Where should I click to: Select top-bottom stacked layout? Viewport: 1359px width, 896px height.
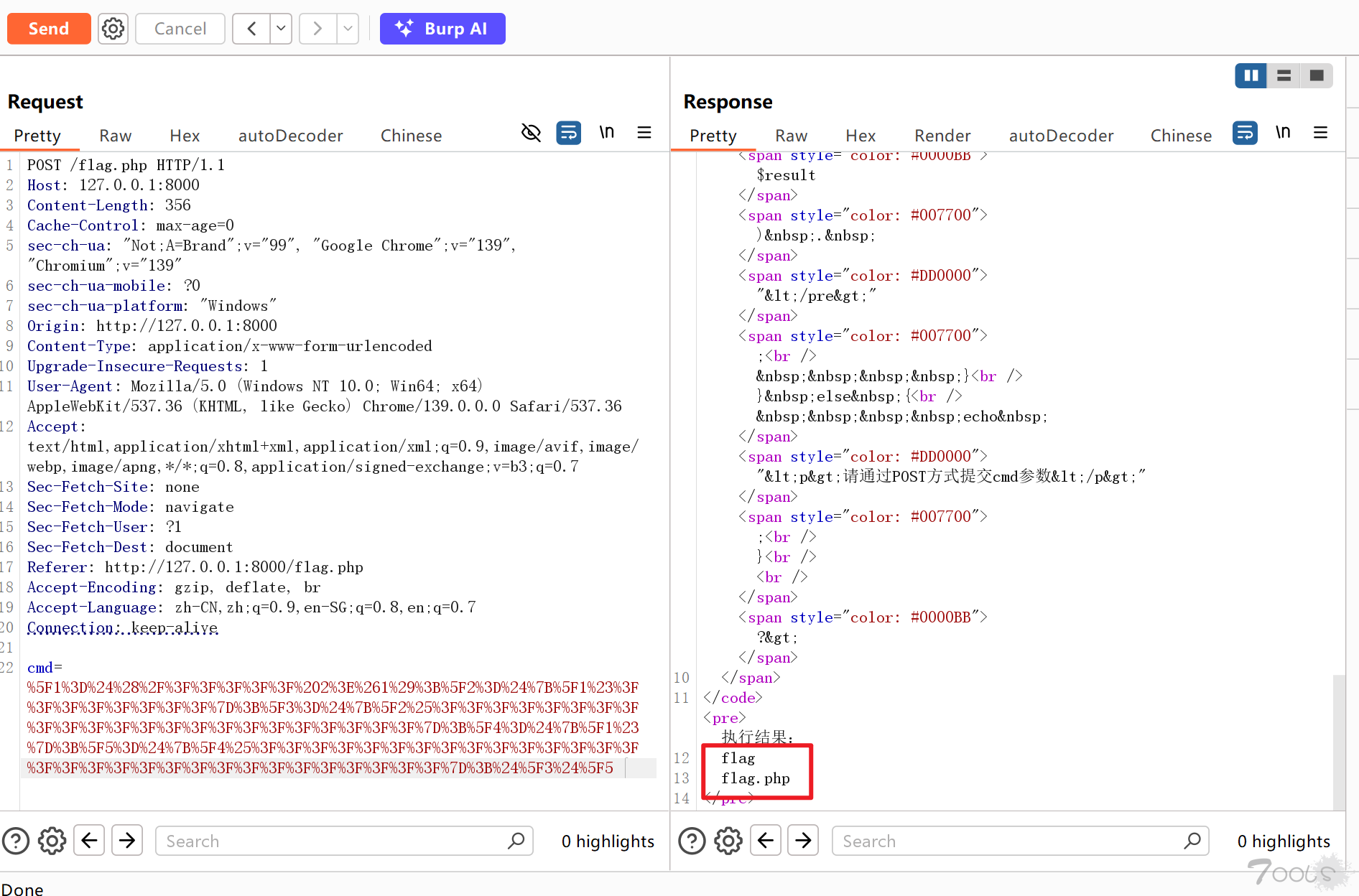(1284, 75)
